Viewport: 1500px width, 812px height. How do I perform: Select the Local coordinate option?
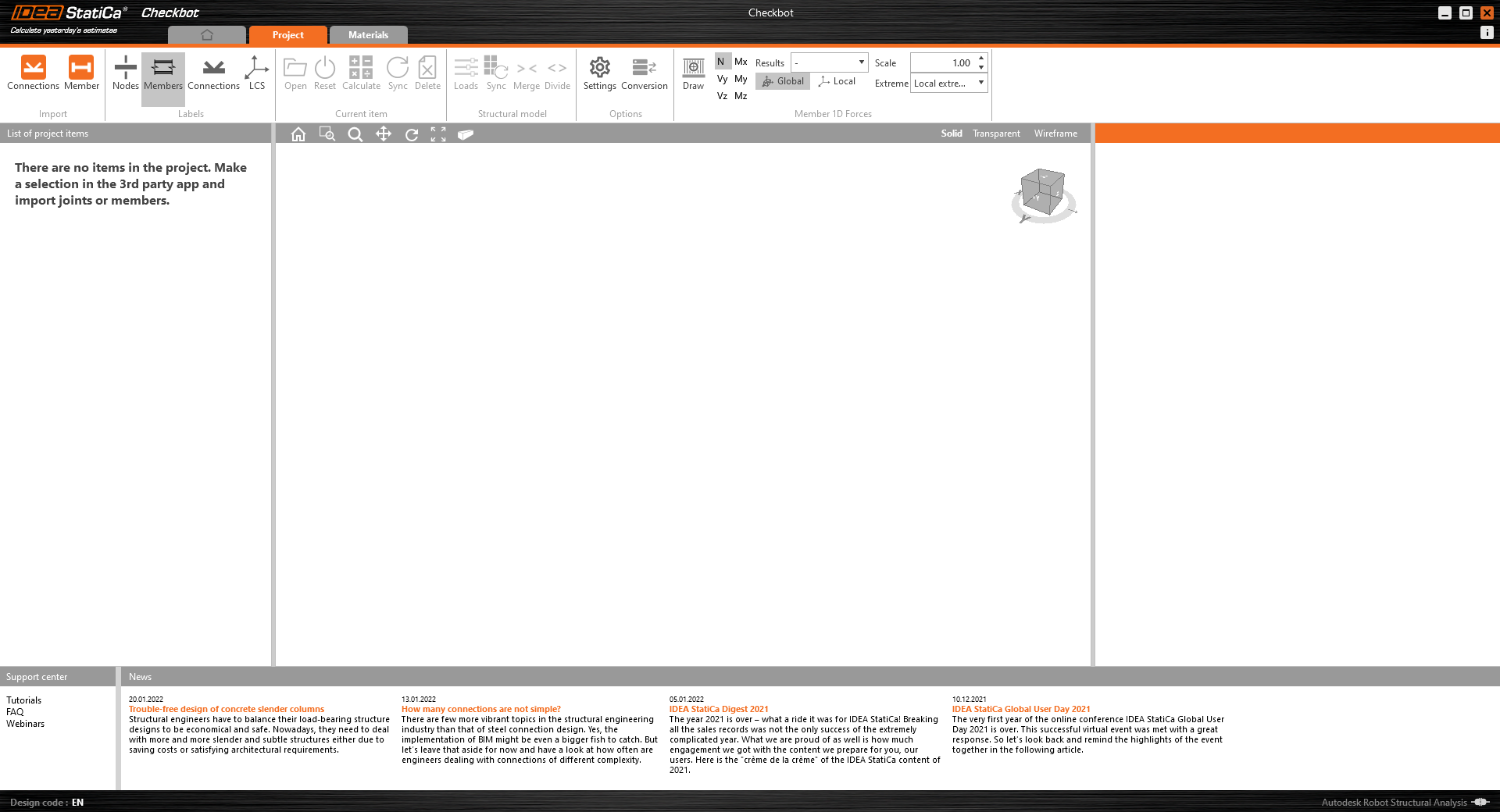(837, 81)
